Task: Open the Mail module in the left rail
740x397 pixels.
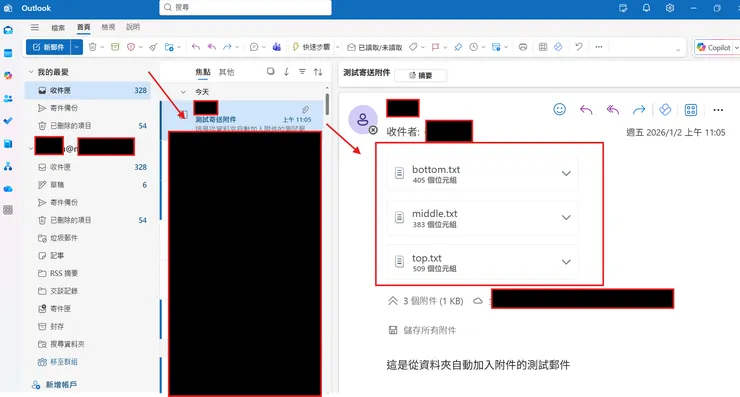Action: pos(8,31)
